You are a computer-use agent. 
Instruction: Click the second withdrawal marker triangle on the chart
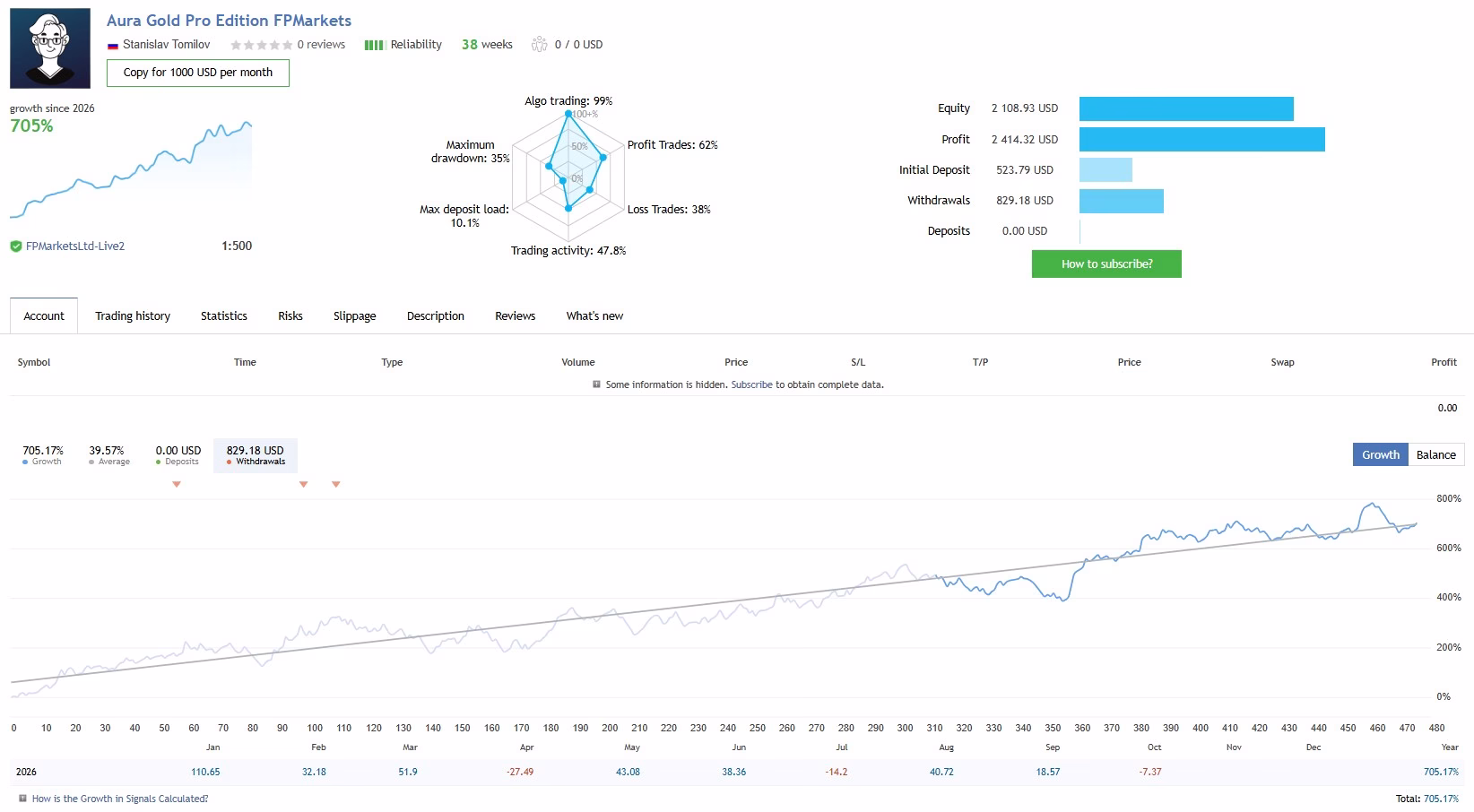(304, 484)
